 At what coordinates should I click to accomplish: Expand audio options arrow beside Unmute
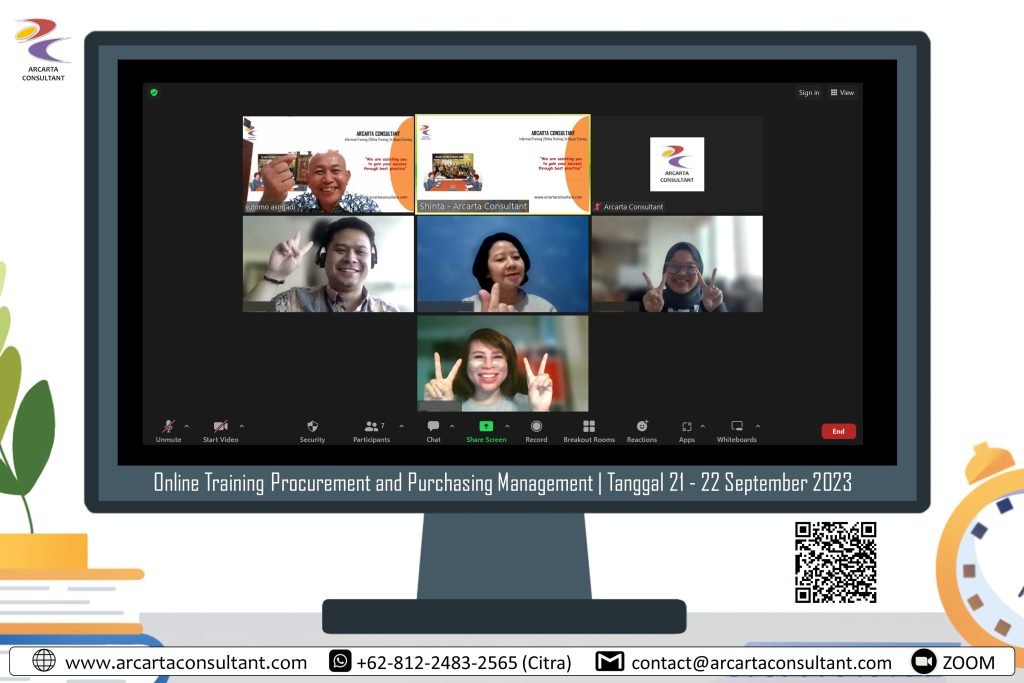click(188, 426)
